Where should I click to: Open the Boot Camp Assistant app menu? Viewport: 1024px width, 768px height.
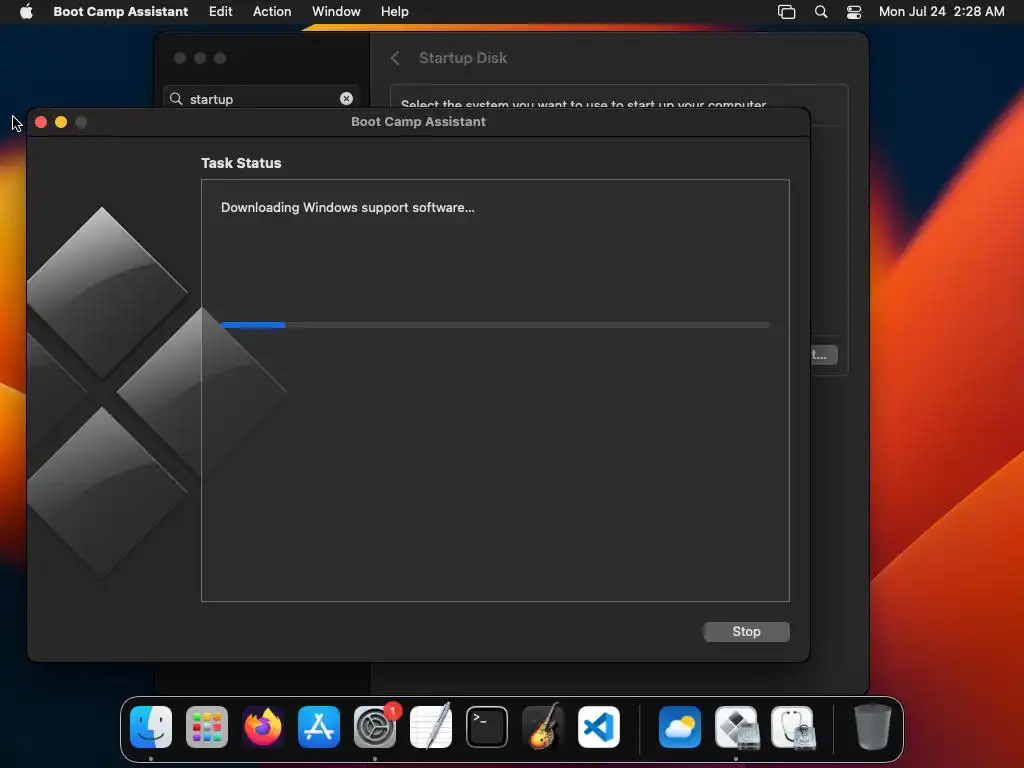[121, 11]
